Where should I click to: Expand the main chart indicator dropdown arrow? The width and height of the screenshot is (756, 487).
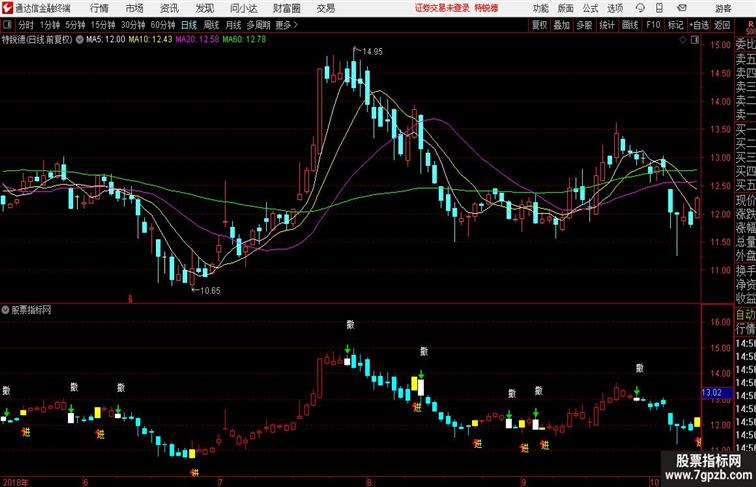(80, 40)
